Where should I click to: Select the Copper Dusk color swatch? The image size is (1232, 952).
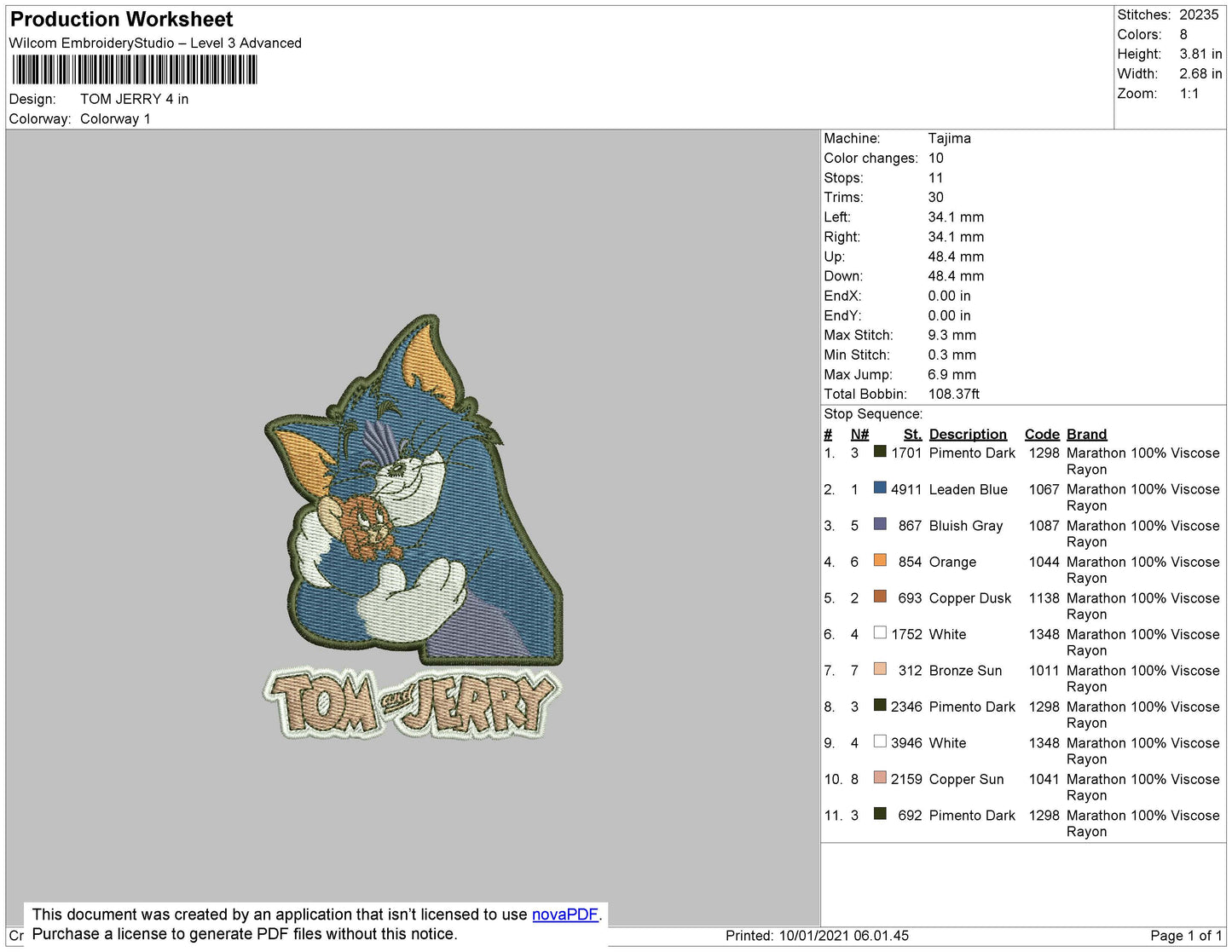880,597
